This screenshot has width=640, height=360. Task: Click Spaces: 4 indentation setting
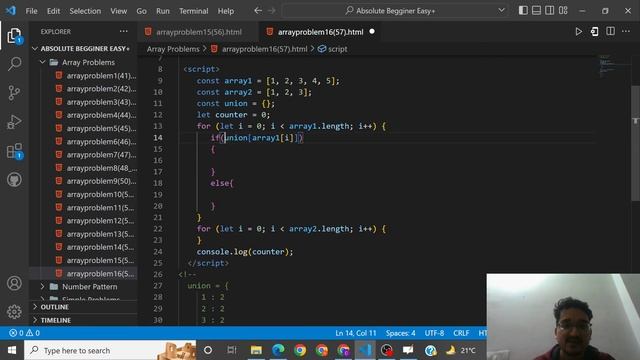400,333
